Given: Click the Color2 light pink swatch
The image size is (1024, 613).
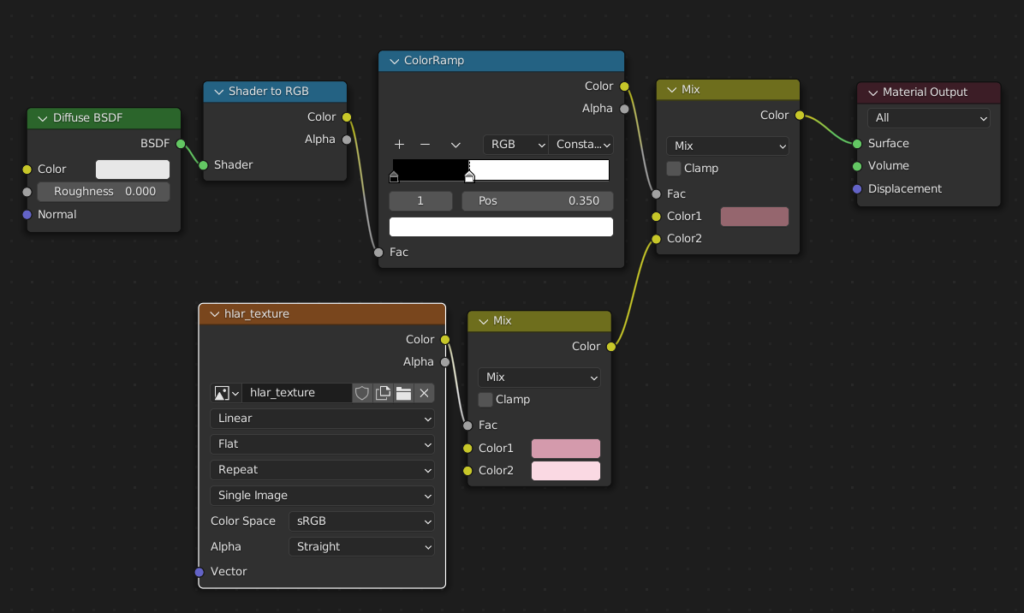Looking at the screenshot, I should coord(565,471).
